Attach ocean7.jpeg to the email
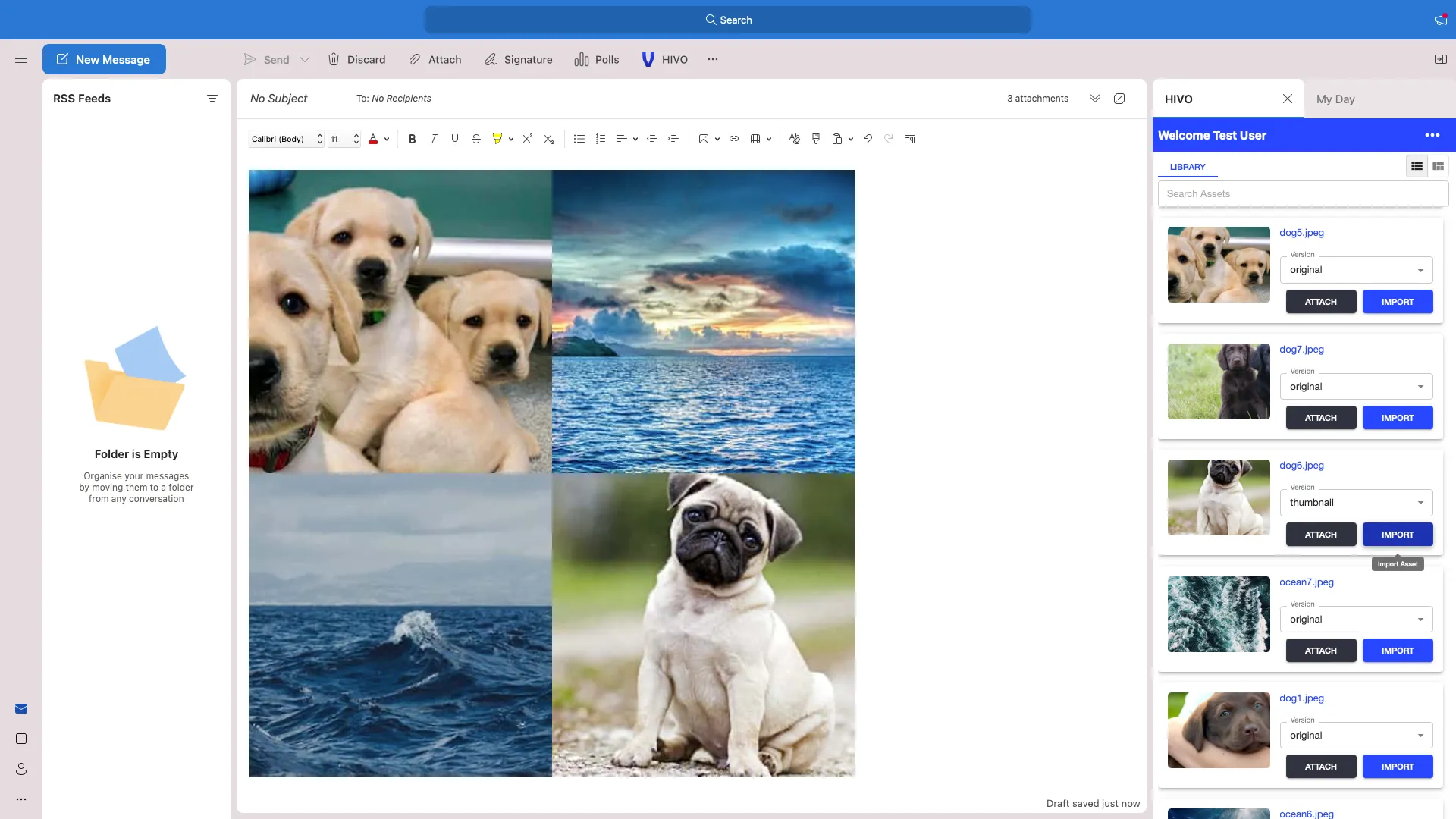The height and width of the screenshot is (819, 1456). click(x=1321, y=651)
